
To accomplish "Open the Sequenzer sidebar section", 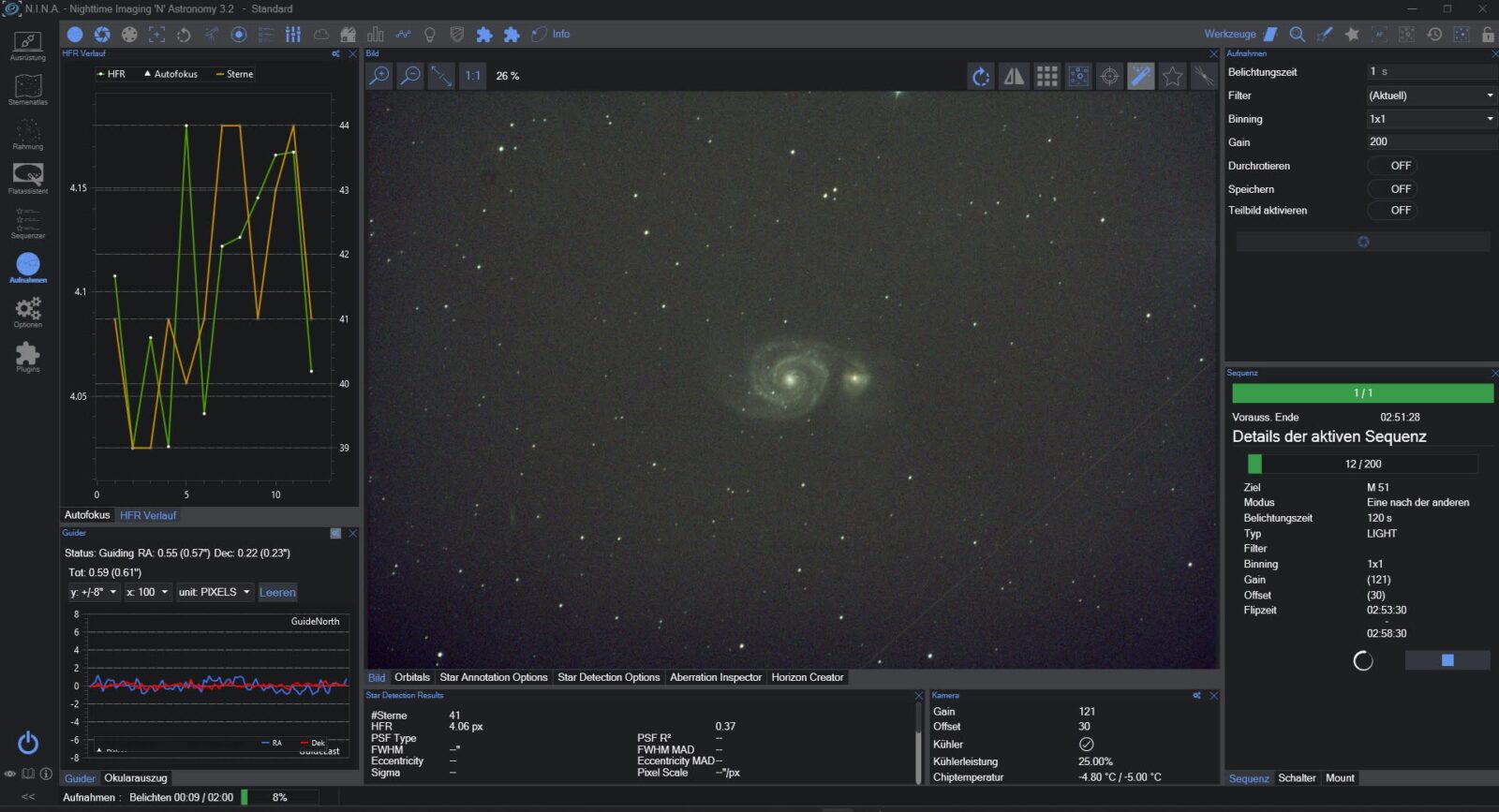I will tap(27, 222).
